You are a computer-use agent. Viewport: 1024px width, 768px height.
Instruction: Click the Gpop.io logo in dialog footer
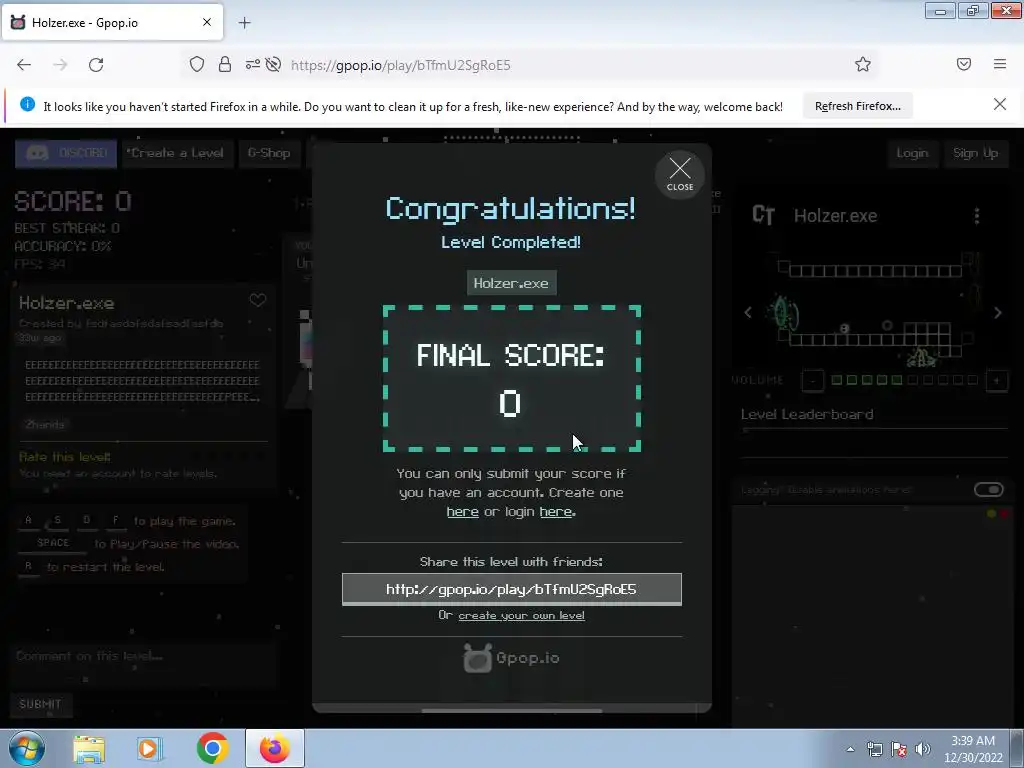pos(511,658)
